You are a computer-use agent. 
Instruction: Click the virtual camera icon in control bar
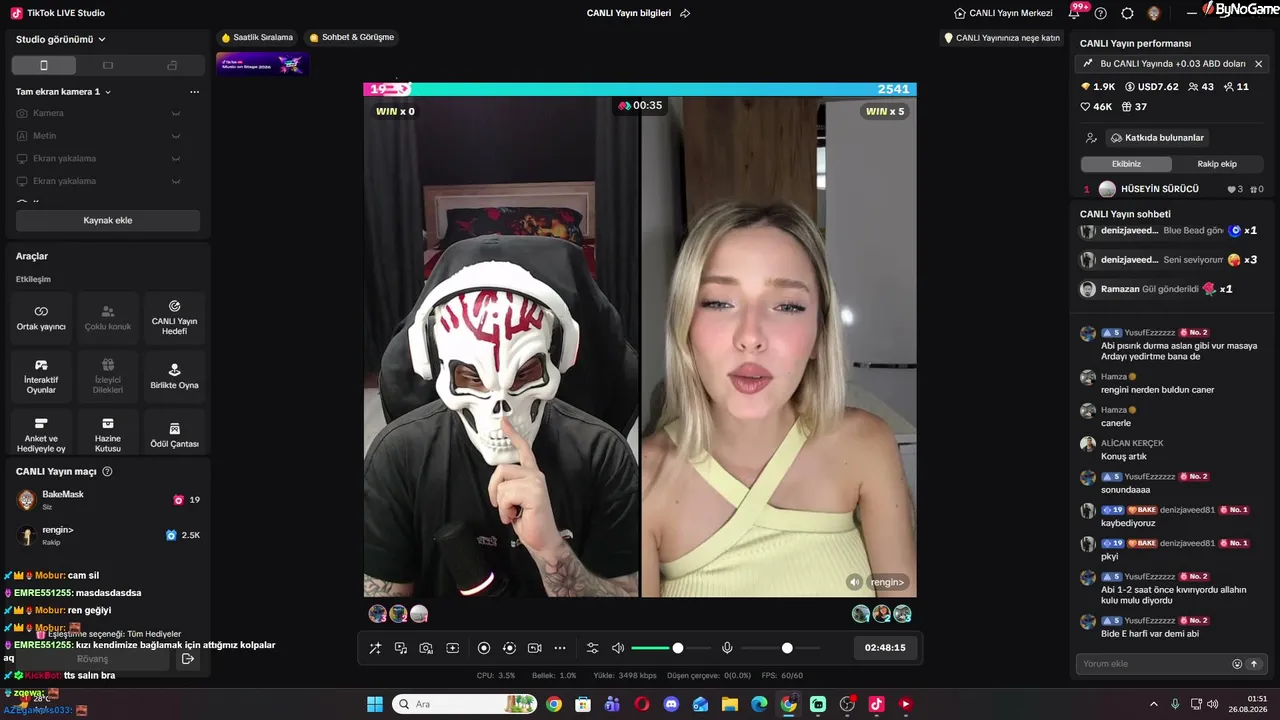click(x=534, y=648)
